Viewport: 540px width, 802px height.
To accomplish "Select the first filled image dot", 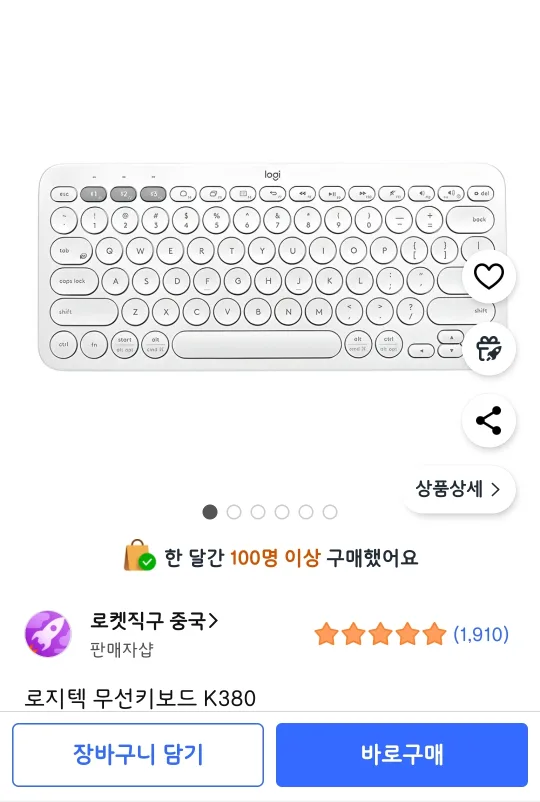I will 210,512.
